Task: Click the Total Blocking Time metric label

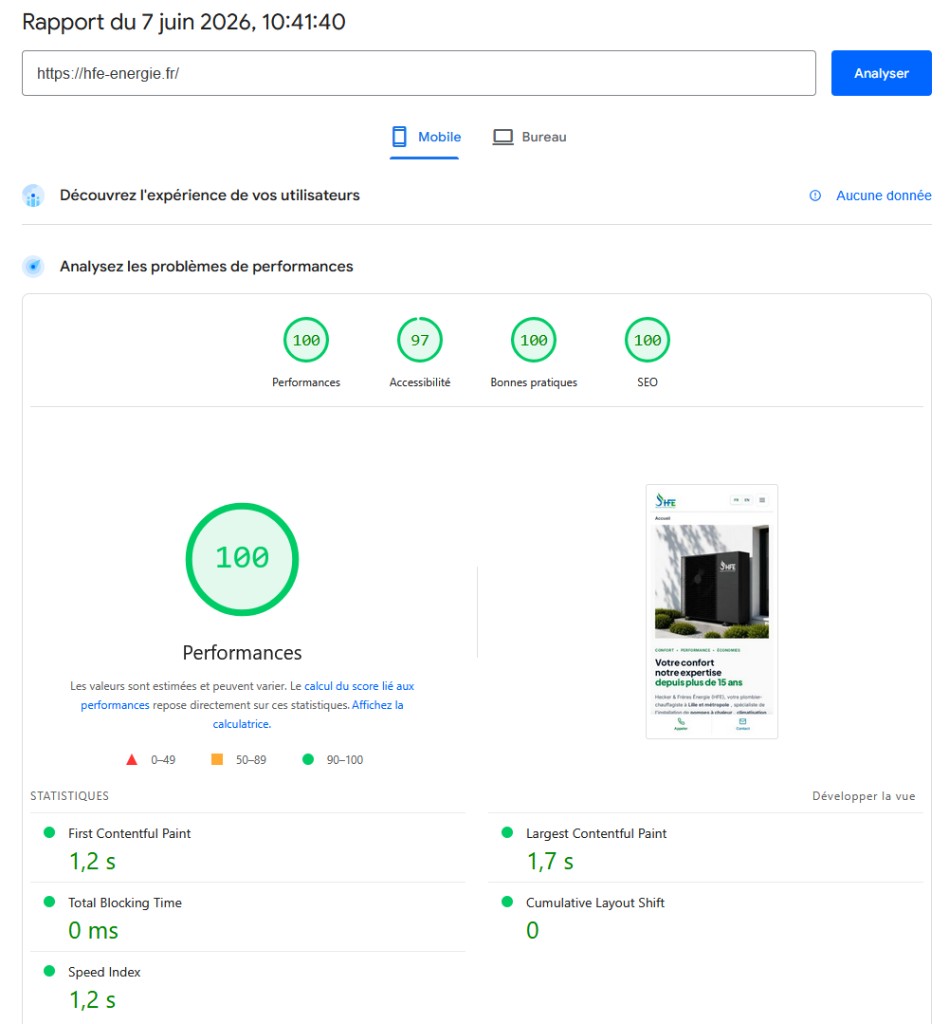Action: (125, 903)
